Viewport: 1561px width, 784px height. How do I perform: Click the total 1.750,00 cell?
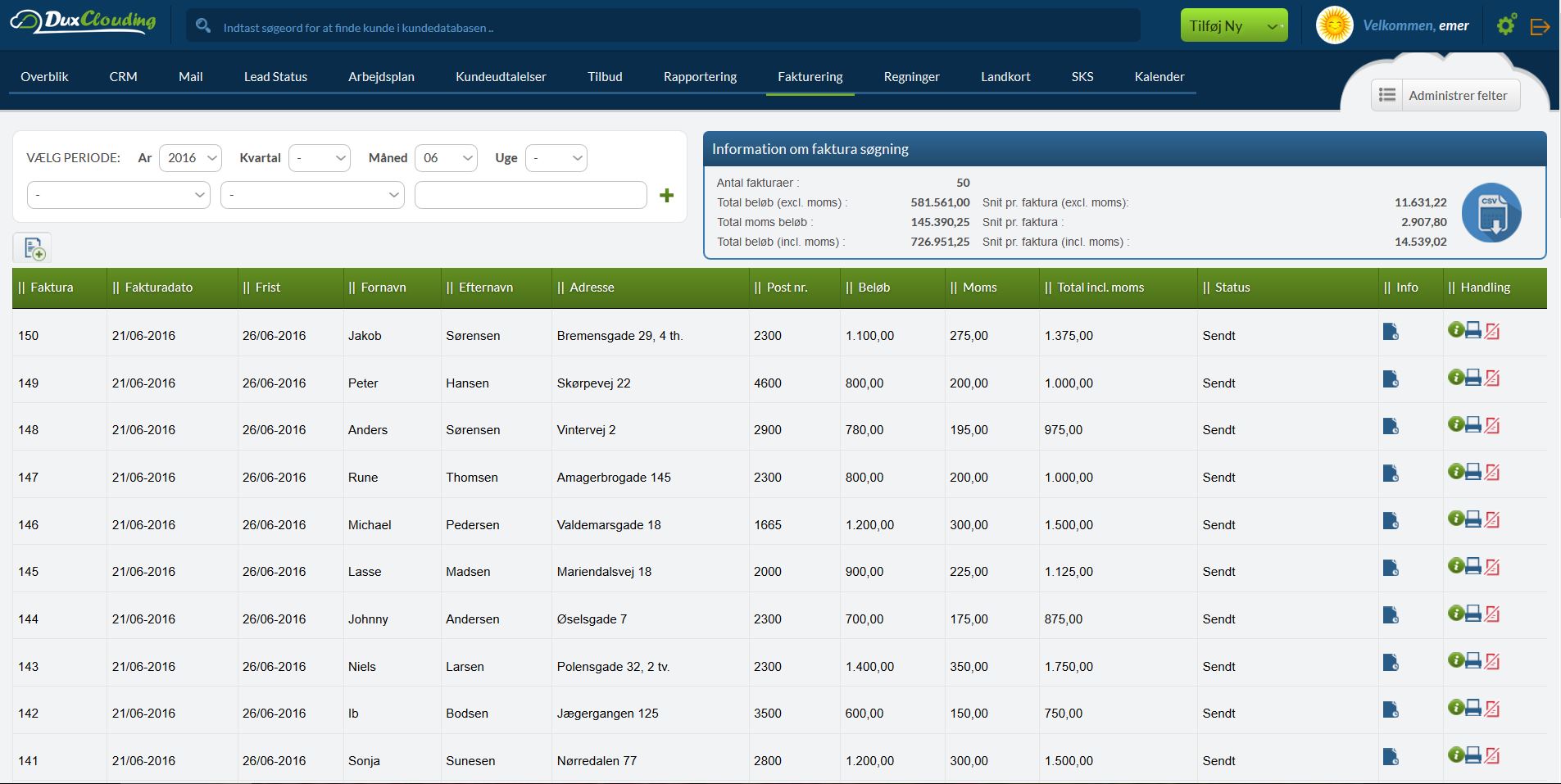click(x=1069, y=666)
